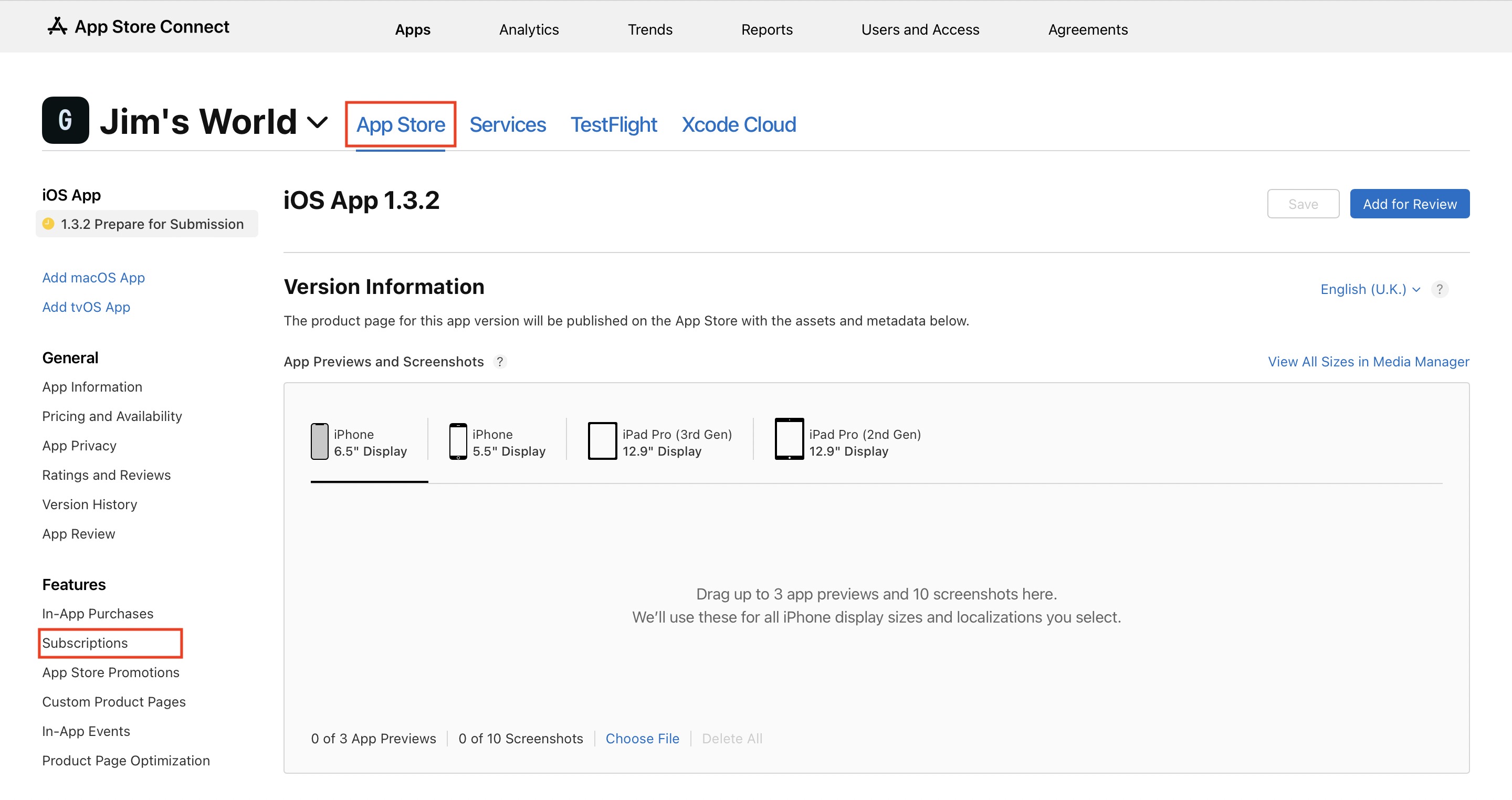Click the yellow status icon for 1.3.2
The height and width of the screenshot is (800, 1512).
point(49,224)
